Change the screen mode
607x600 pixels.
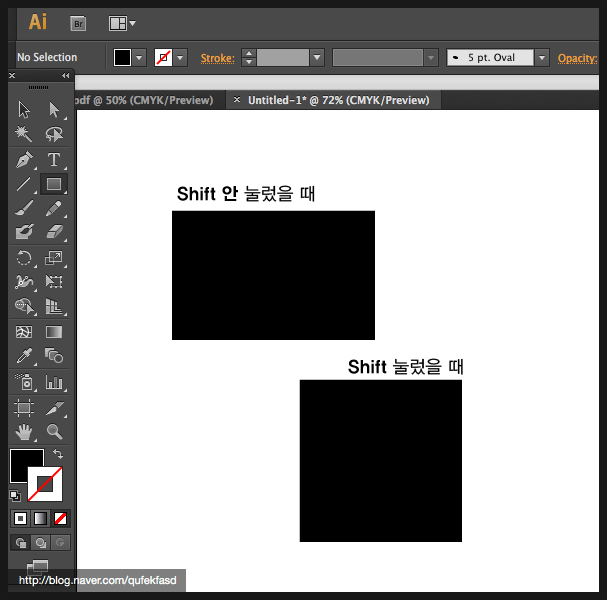pos(38,567)
